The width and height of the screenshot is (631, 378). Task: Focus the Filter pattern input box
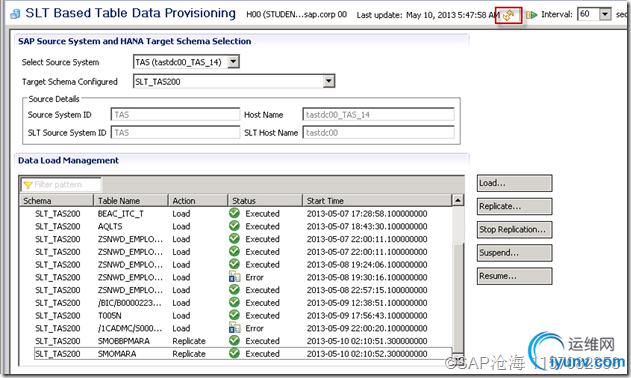[x=61, y=185]
